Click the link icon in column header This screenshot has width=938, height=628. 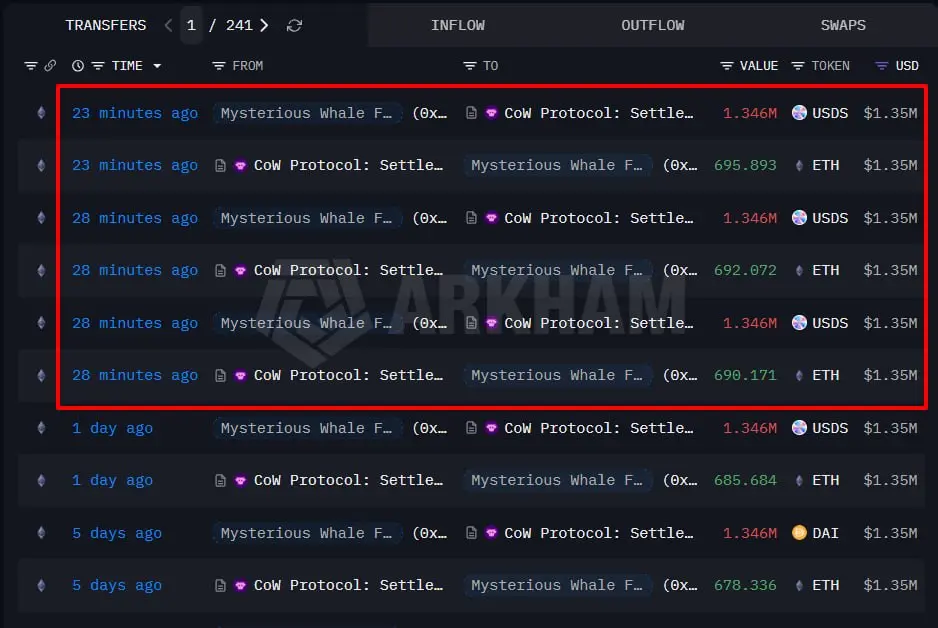point(50,65)
